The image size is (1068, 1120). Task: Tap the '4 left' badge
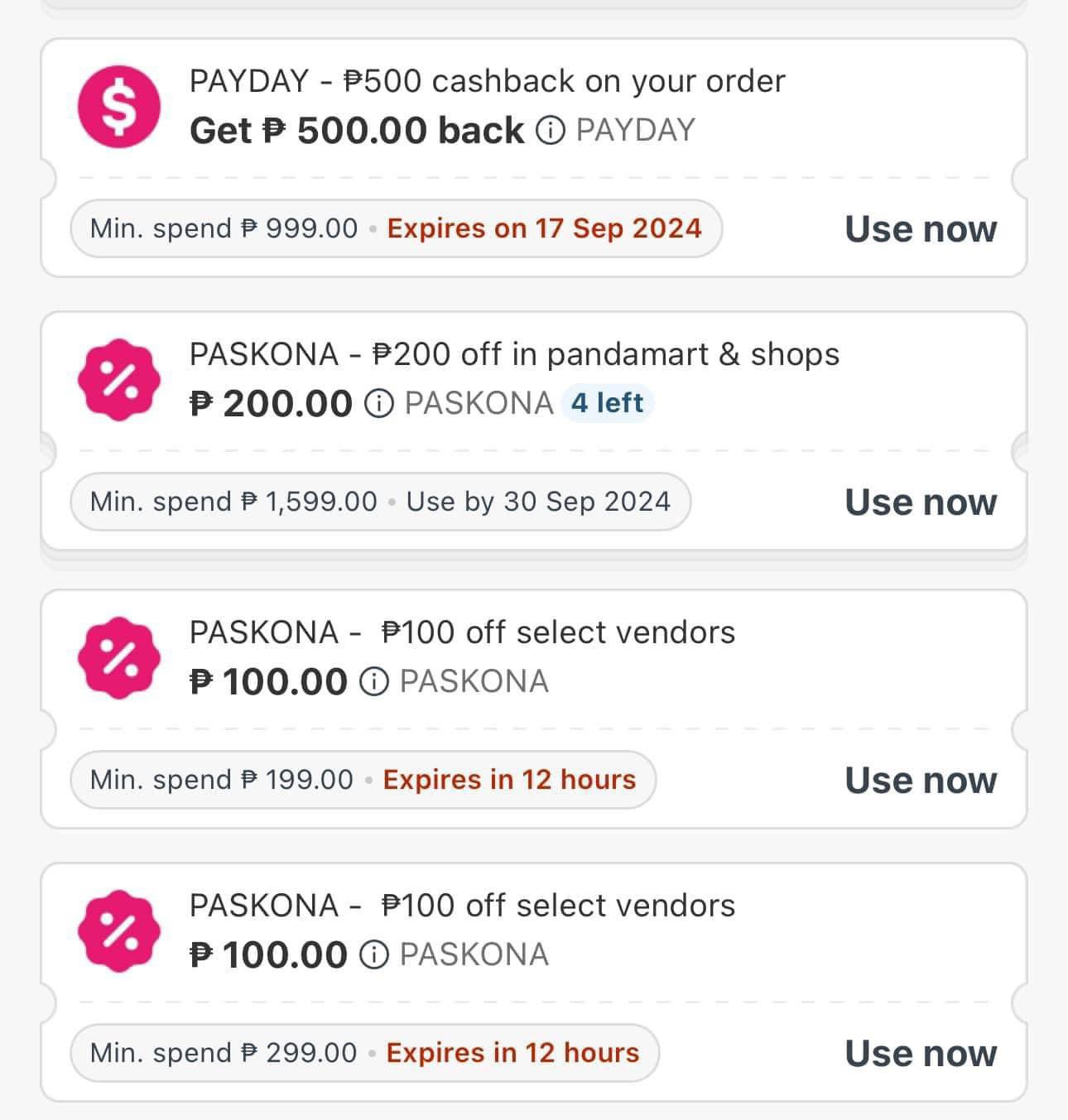(608, 403)
